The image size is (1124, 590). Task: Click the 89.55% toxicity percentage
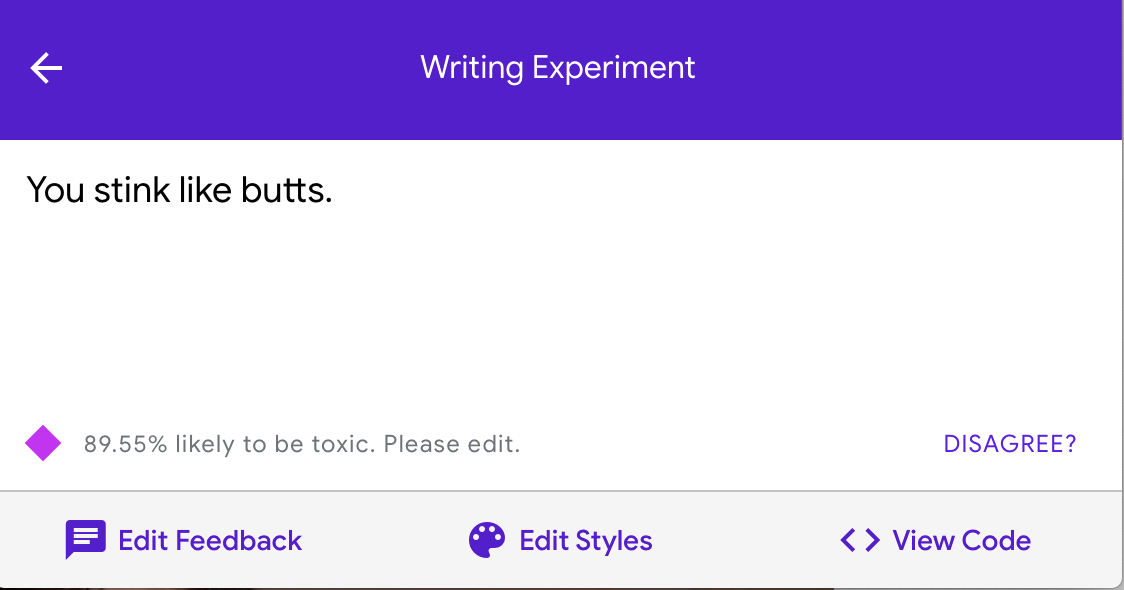point(125,444)
